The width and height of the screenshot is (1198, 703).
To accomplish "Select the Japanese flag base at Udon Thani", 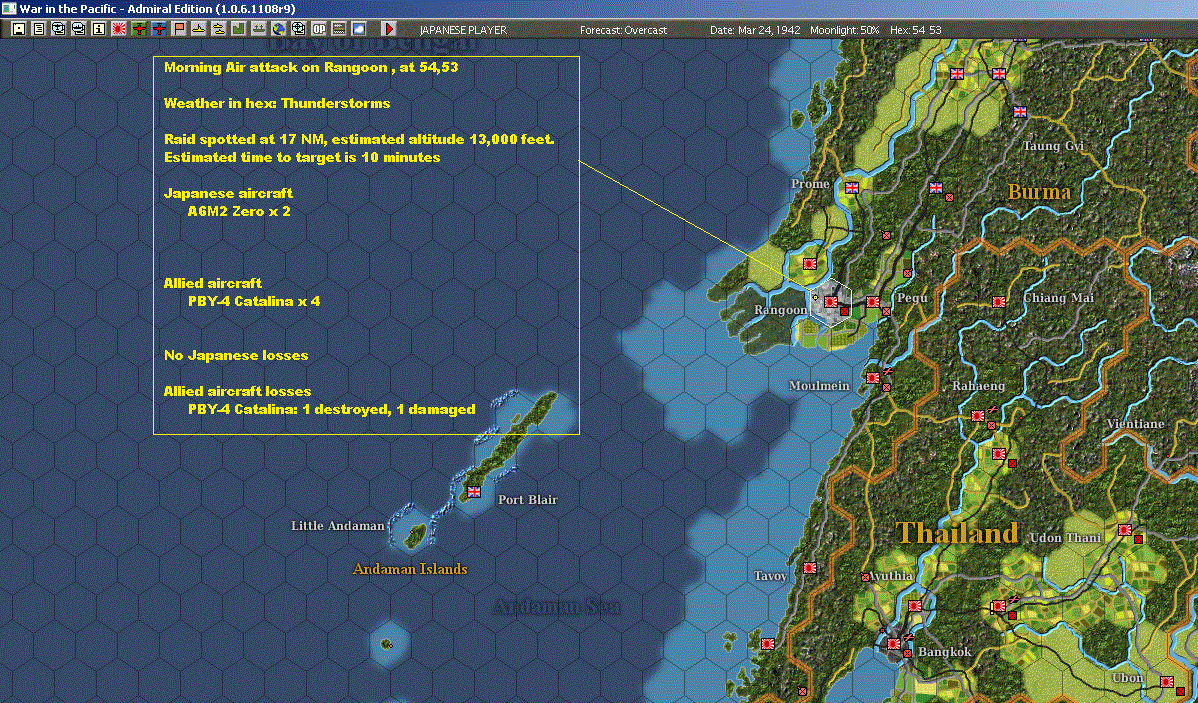I will click(1125, 530).
